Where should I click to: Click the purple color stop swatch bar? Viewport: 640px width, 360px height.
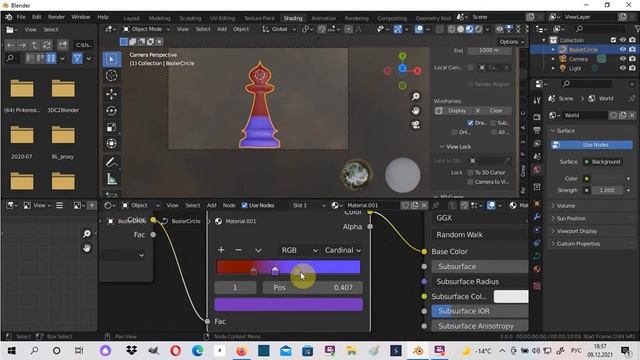tap(289, 304)
